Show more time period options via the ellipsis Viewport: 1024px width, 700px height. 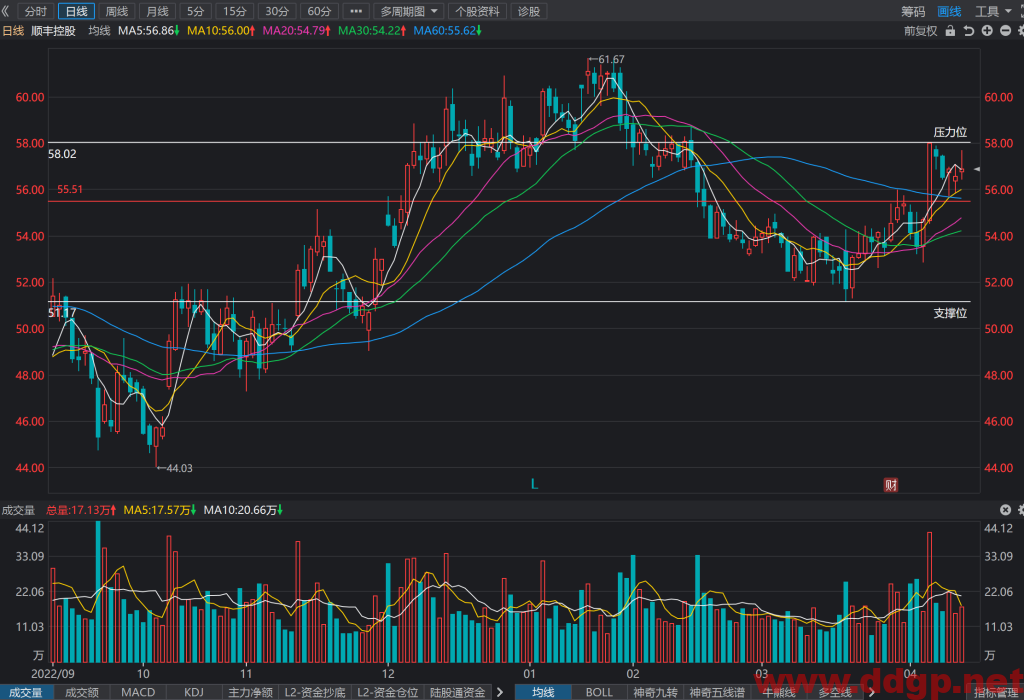coord(356,11)
